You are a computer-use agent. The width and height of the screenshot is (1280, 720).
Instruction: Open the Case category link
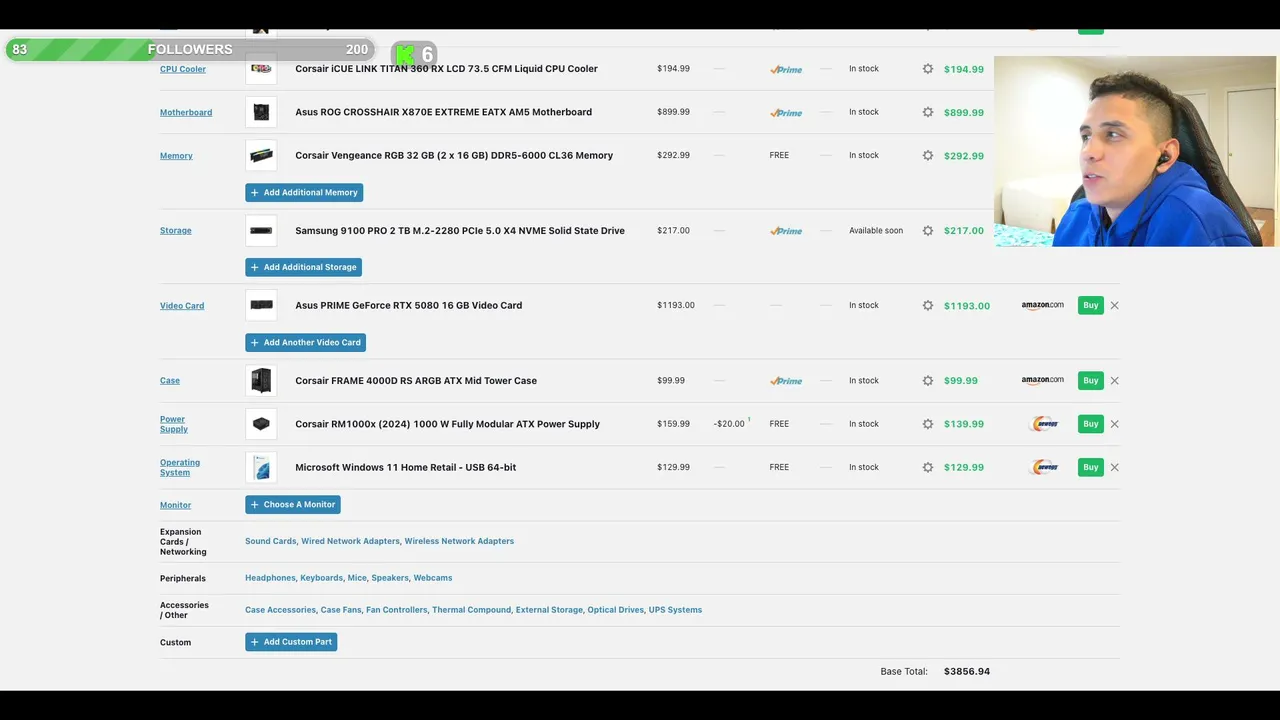[170, 381]
